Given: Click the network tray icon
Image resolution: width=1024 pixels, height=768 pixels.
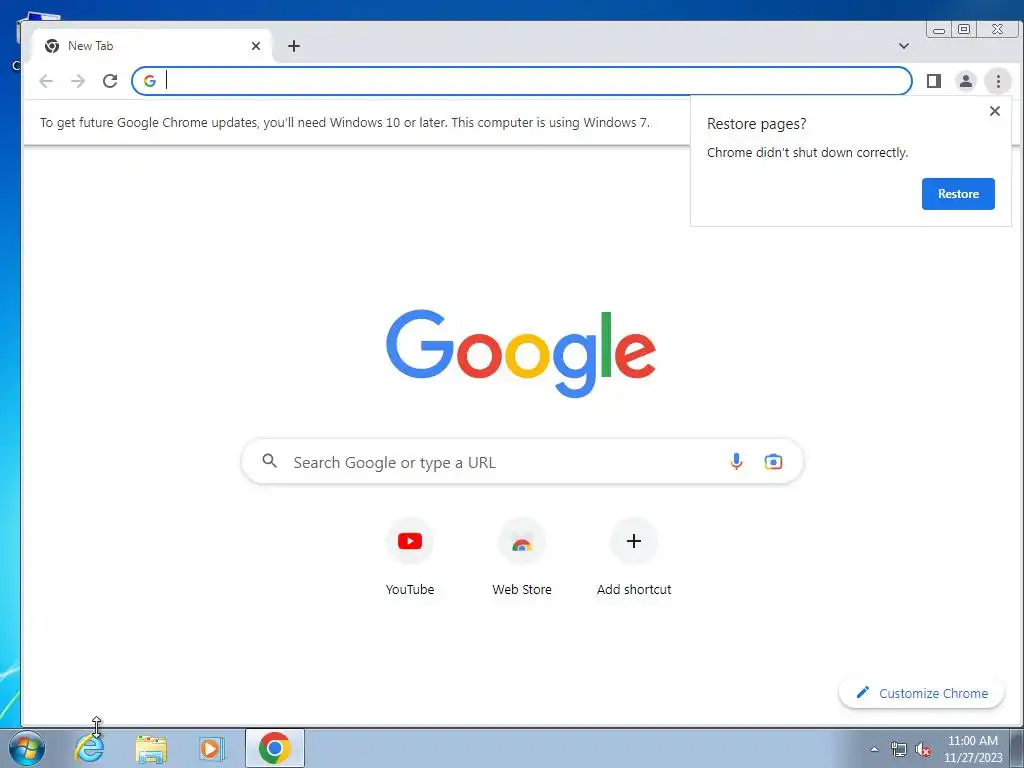Looking at the screenshot, I should (x=899, y=749).
